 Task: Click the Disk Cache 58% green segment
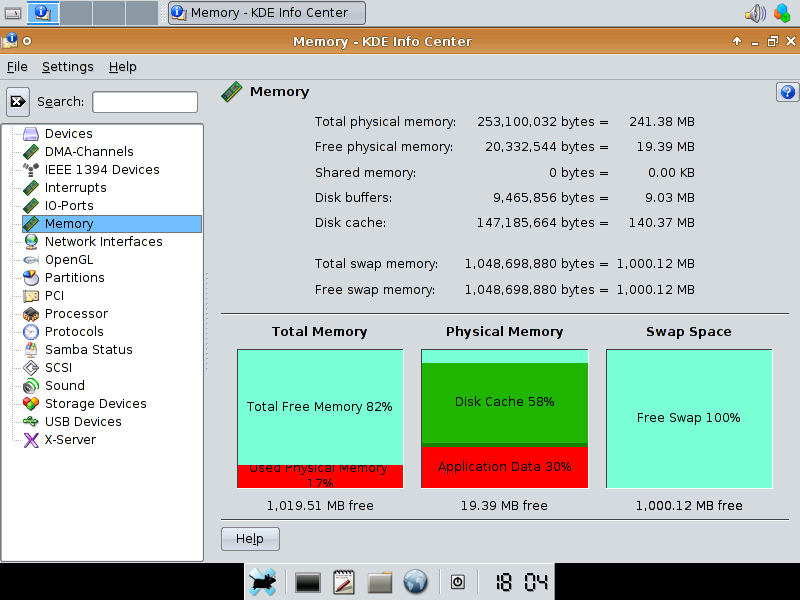pos(505,403)
